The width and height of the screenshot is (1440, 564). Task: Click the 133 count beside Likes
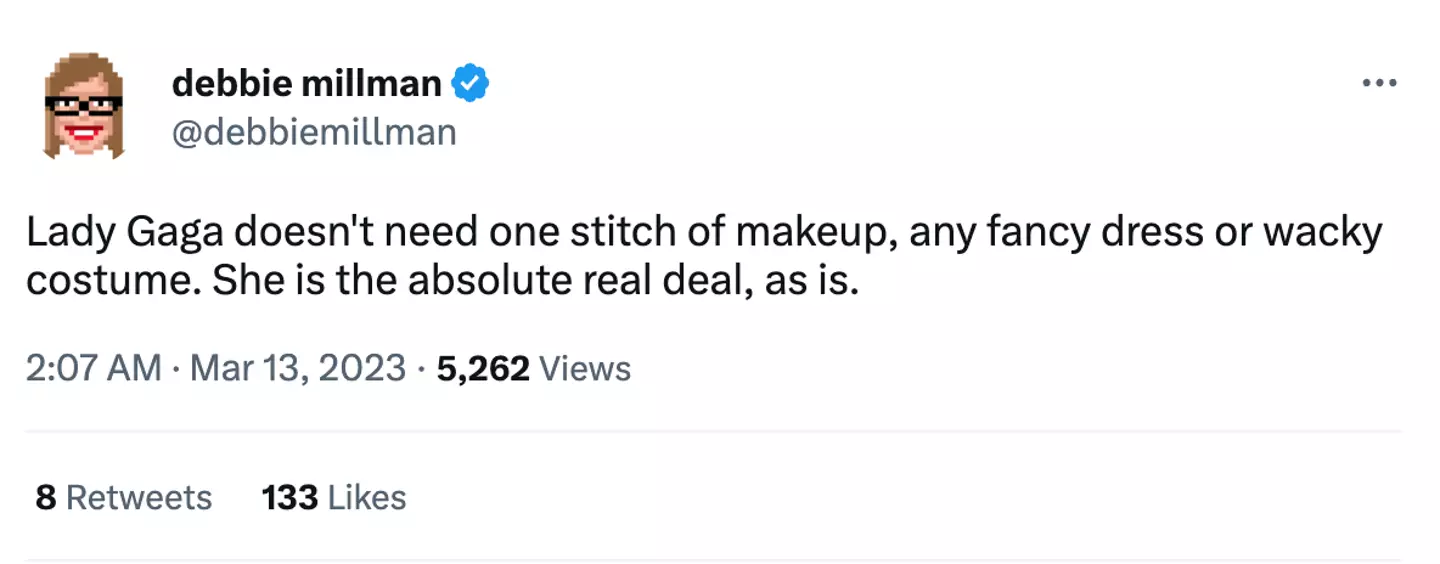click(290, 497)
